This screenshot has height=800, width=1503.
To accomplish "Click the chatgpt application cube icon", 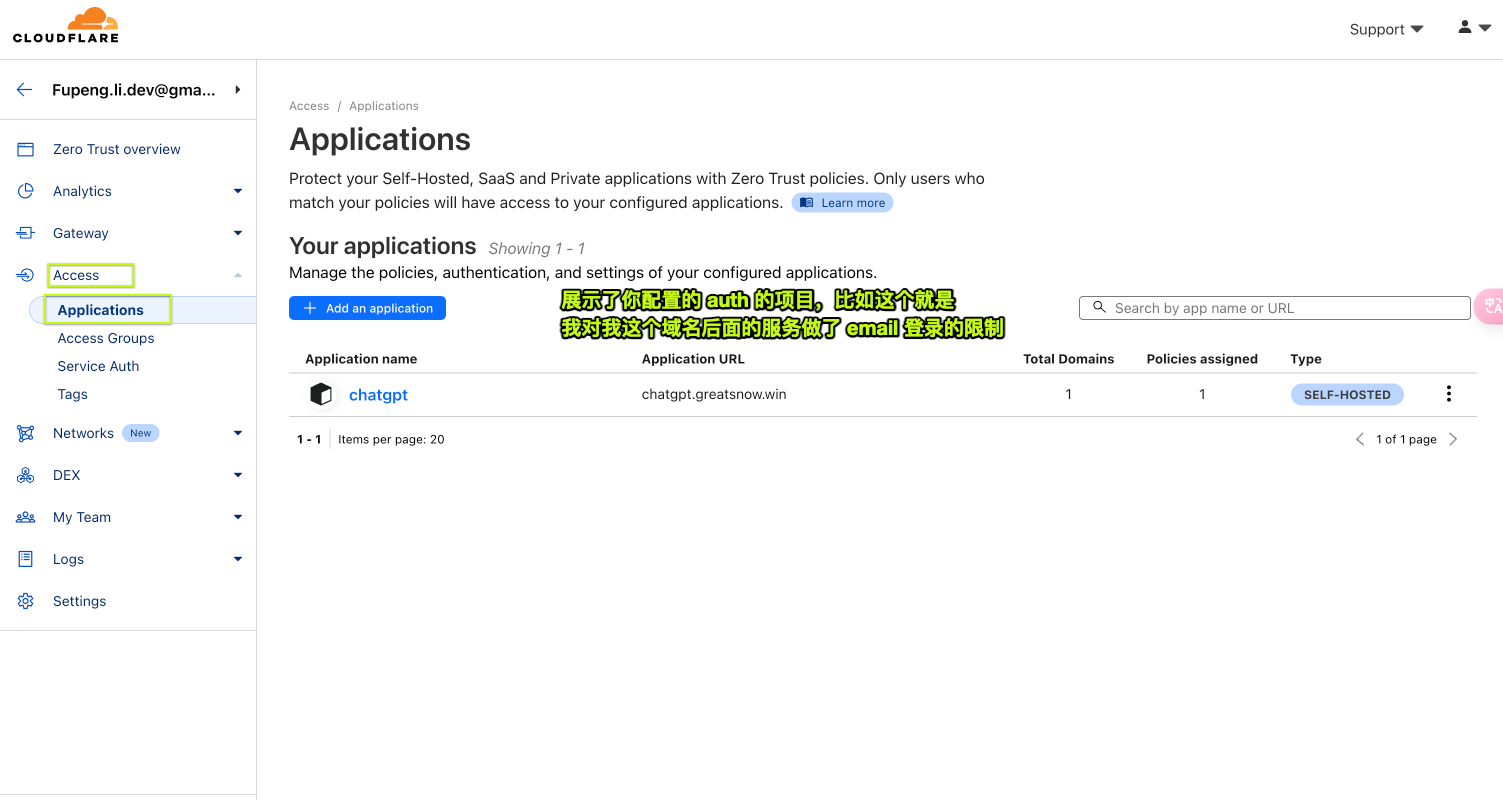I will (321, 394).
